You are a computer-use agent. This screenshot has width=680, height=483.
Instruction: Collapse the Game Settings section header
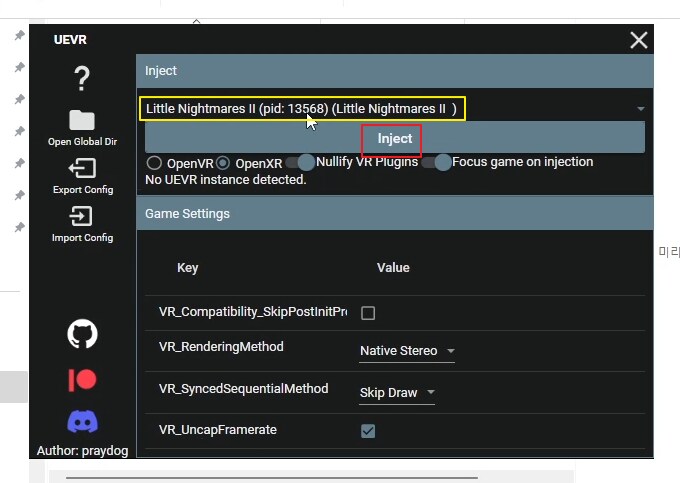point(394,214)
